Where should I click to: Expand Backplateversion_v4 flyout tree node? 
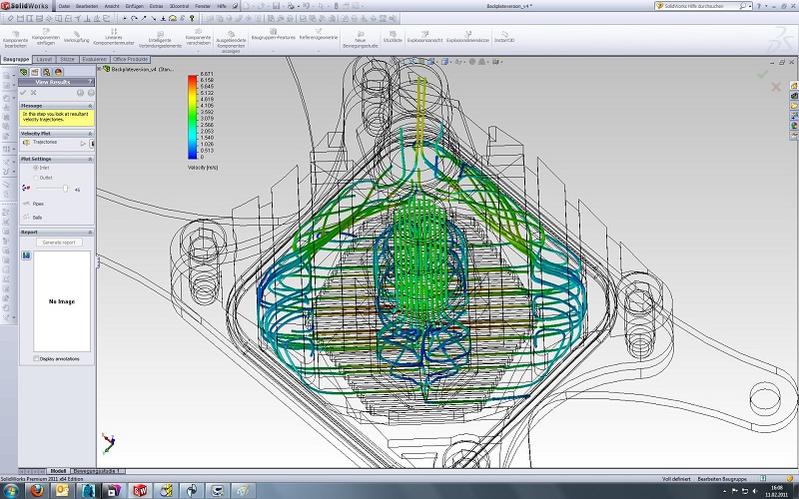click(x=100, y=69)
